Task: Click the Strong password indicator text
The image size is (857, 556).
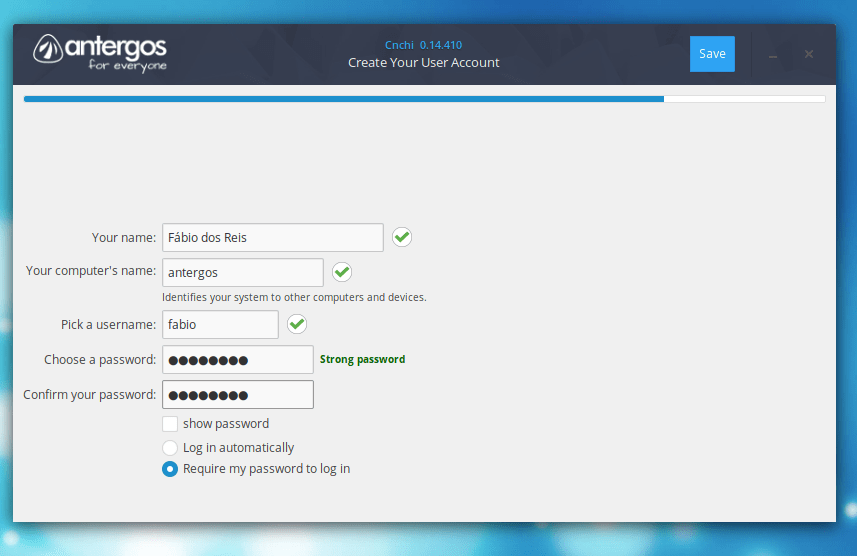Action: click(x=362, y=360)
